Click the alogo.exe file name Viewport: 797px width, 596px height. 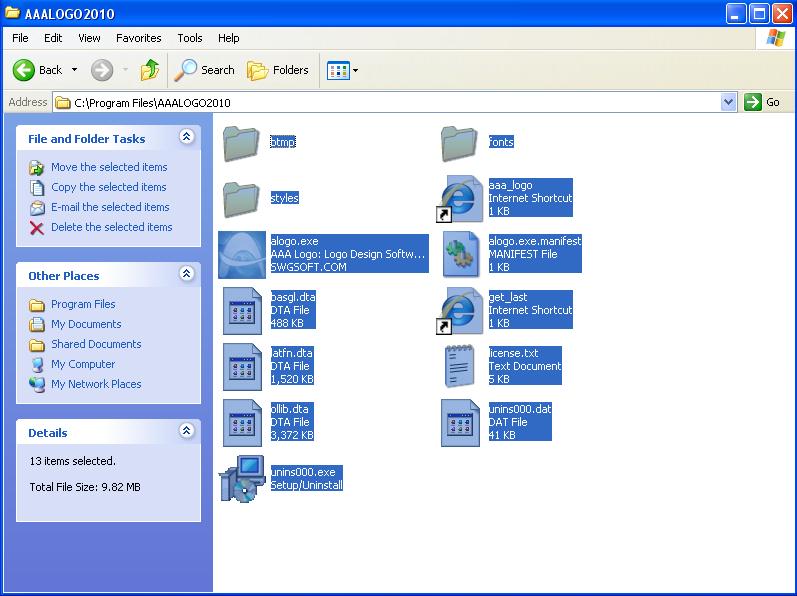pos(294,241)
